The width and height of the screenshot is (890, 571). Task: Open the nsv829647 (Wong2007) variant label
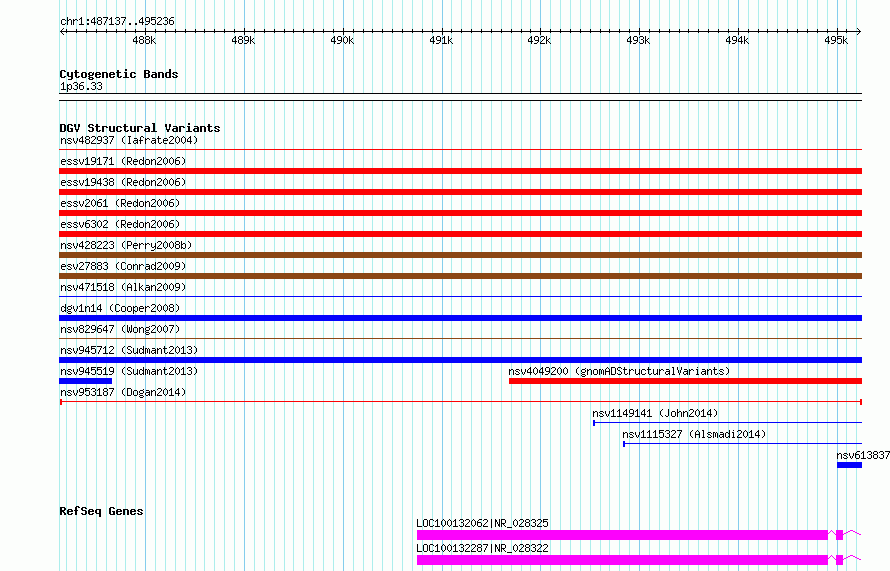[120, 329]
